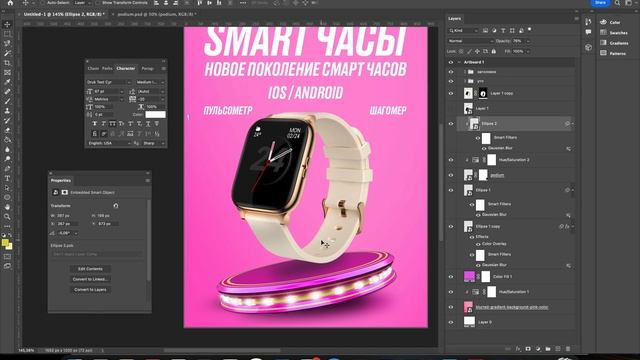Open the layer Kind filter dropdown
The image size is (640, 360).
tap(463, 31)
